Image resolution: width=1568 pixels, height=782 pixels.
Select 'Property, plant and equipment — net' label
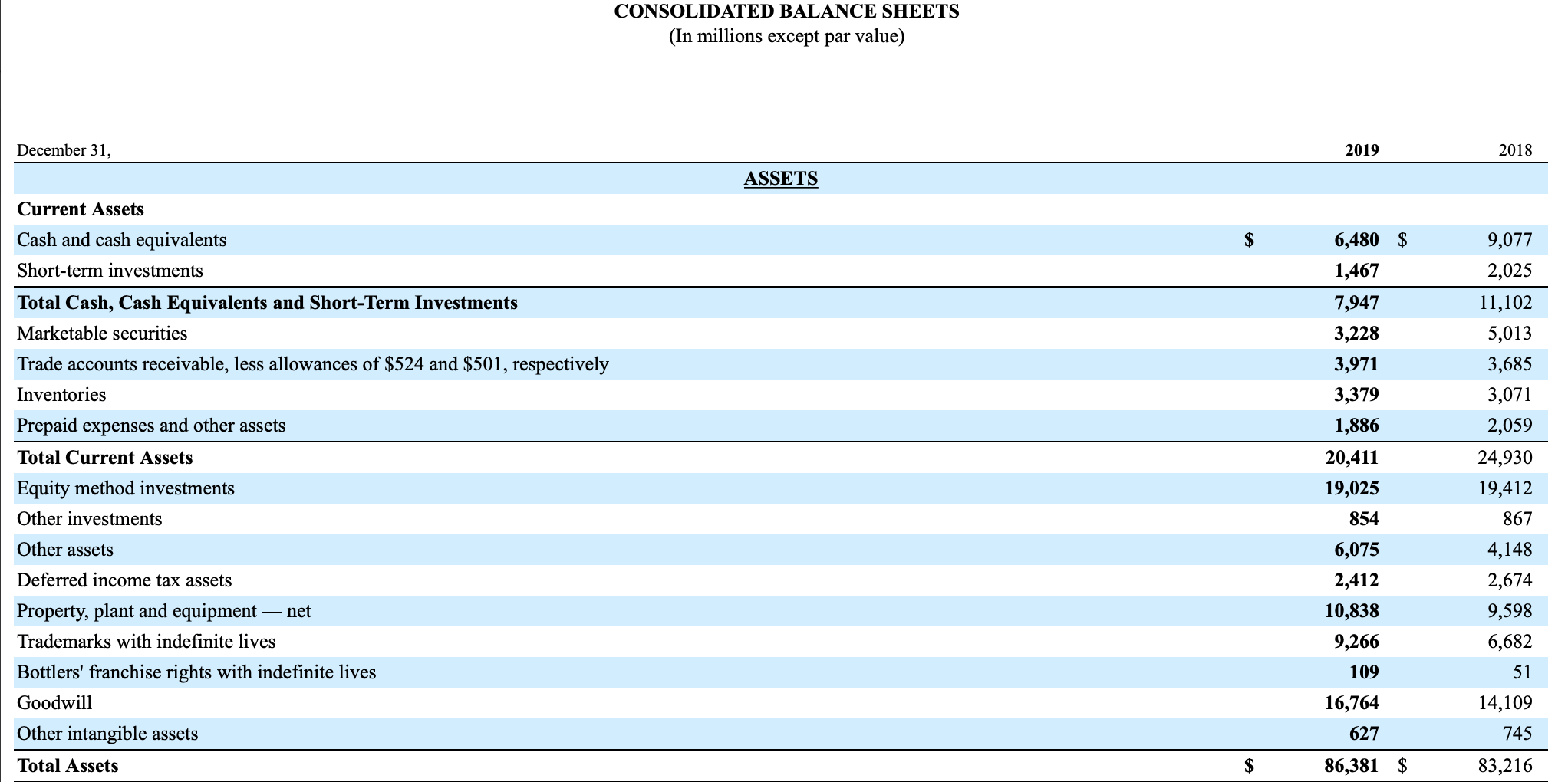point(164,611)
